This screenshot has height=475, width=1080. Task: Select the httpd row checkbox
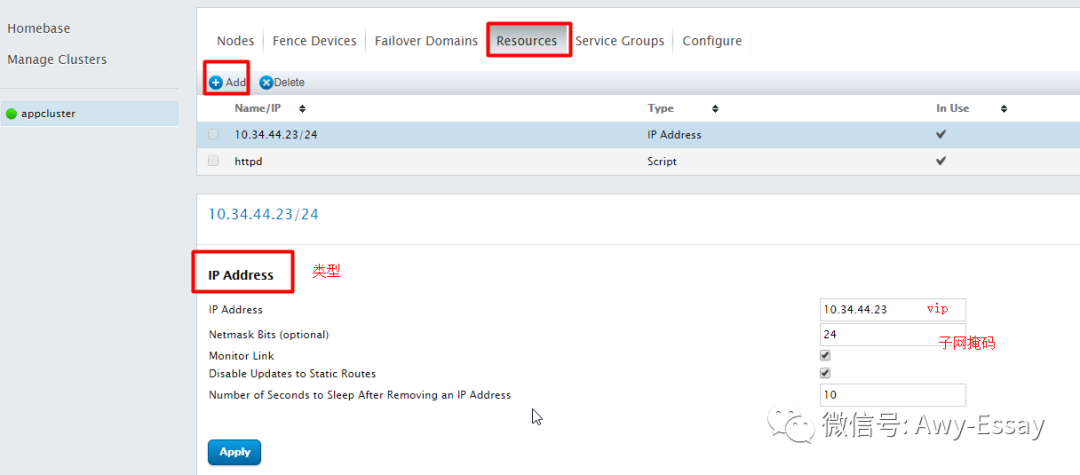point(213,161)
